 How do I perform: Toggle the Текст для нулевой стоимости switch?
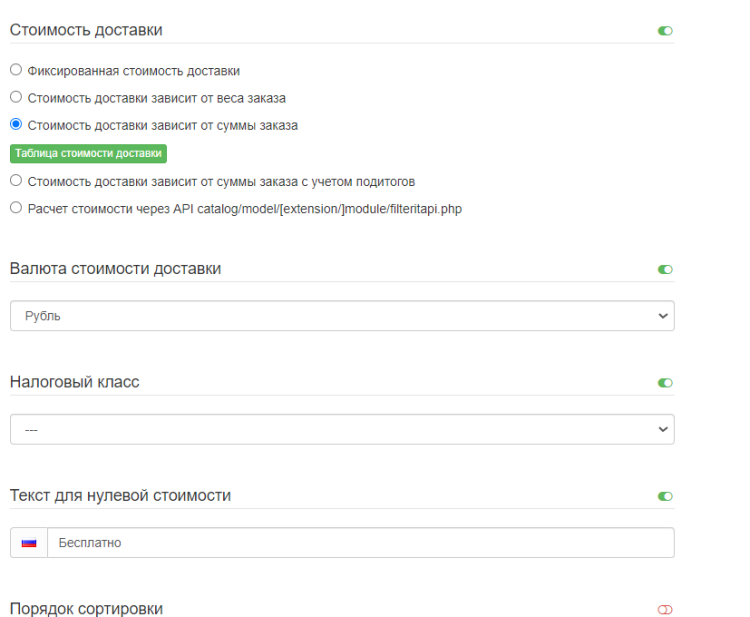tap(665, 496)
